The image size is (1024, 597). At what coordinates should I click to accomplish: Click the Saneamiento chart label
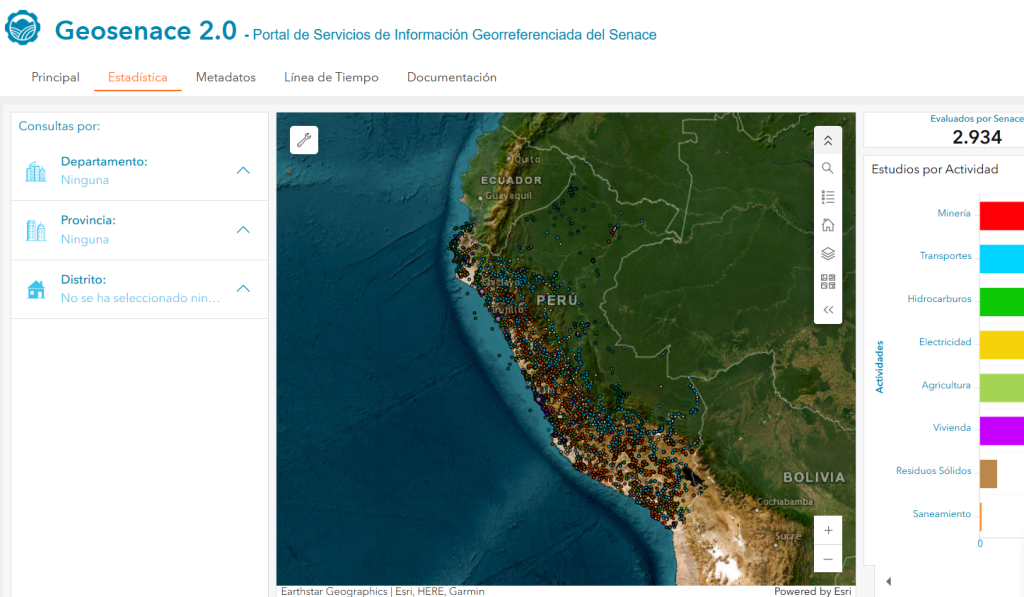pos(942,513)
